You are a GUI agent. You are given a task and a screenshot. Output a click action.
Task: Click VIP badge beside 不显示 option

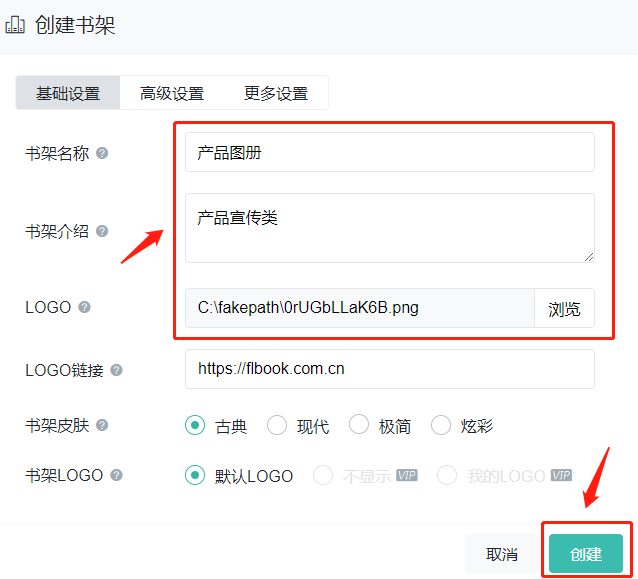407,475
